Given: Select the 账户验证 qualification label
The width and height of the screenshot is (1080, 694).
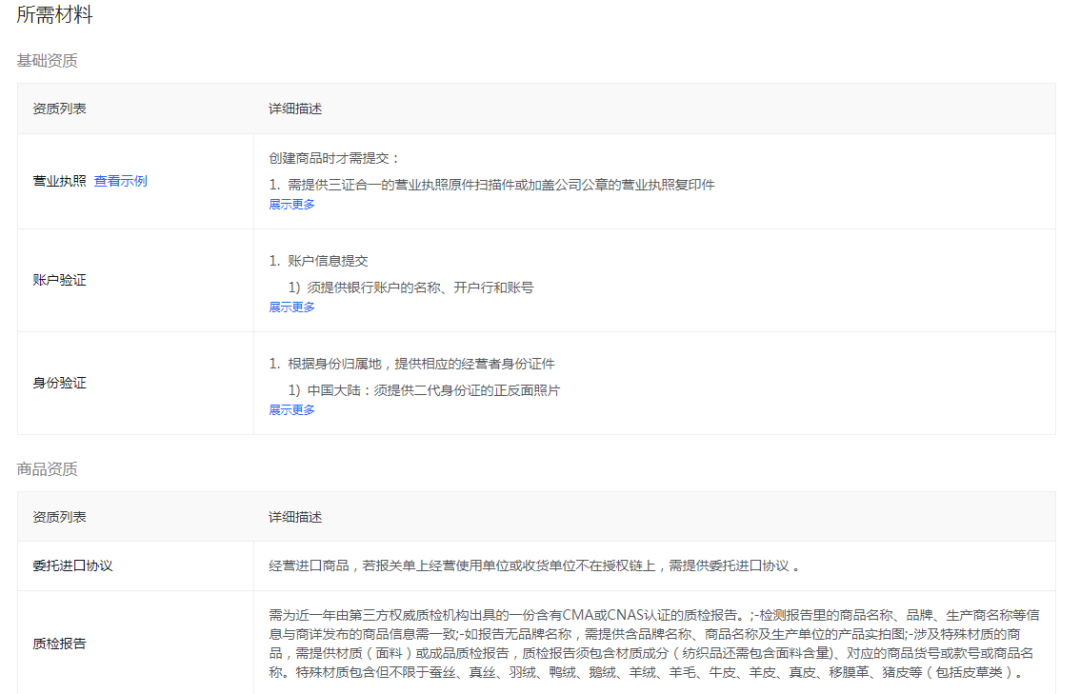Looking at the screenshot, I should pos(58,280).
